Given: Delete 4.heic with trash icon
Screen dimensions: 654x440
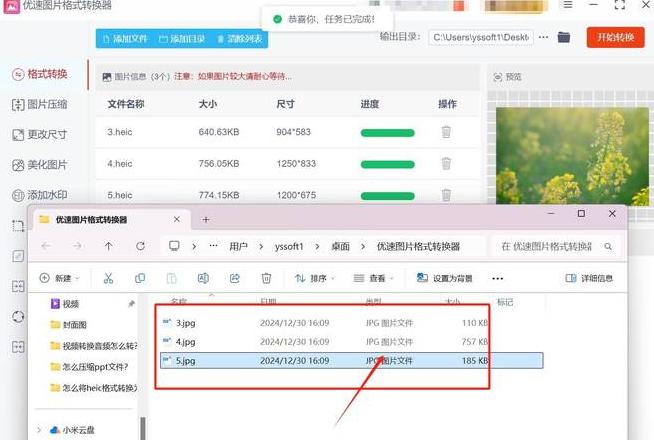Looking at the screenshot, I should (446, 163).
